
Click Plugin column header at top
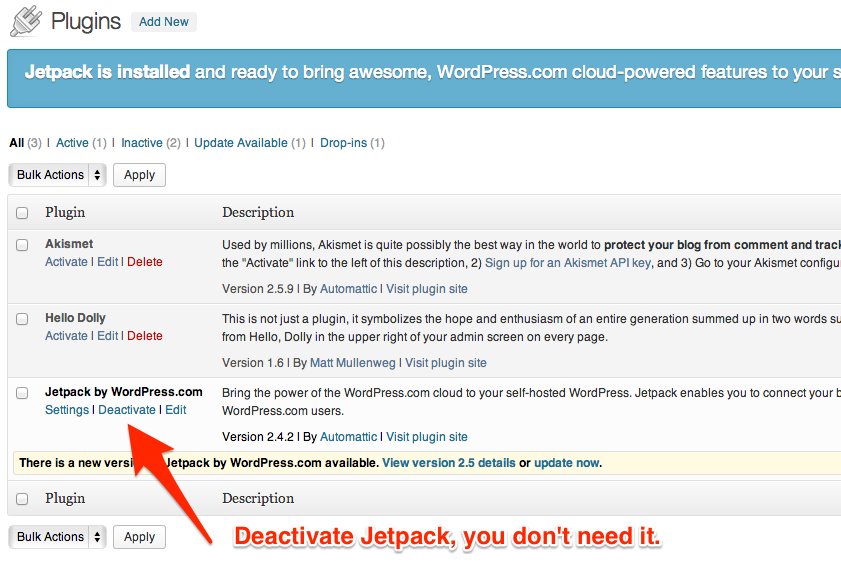[x=65, y=212]
